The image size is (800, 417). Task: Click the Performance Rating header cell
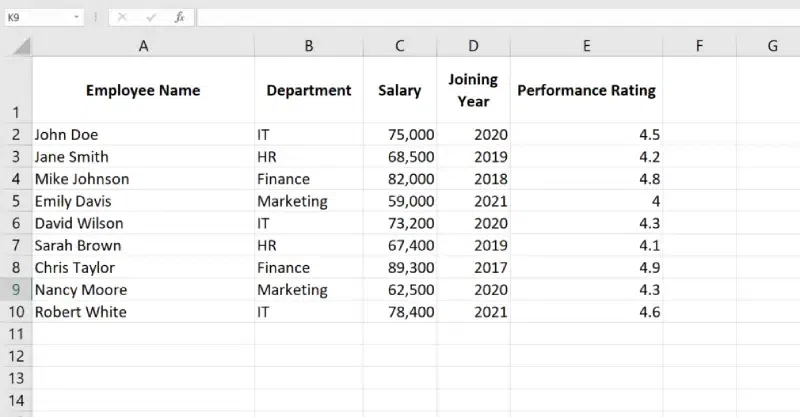587,90
